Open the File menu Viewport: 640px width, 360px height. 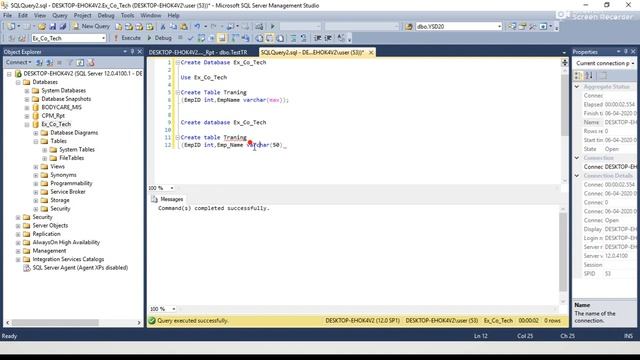click(x=7, y=15)
